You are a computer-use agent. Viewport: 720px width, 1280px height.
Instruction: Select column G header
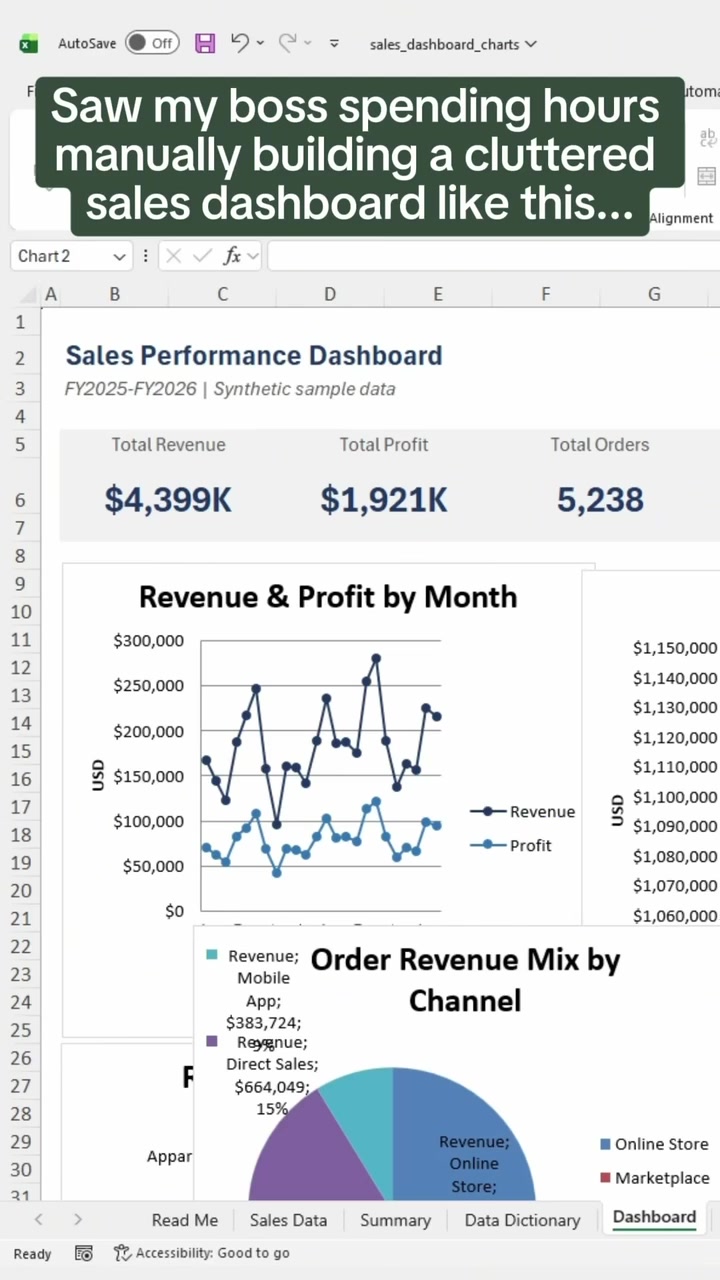point(654,294)
